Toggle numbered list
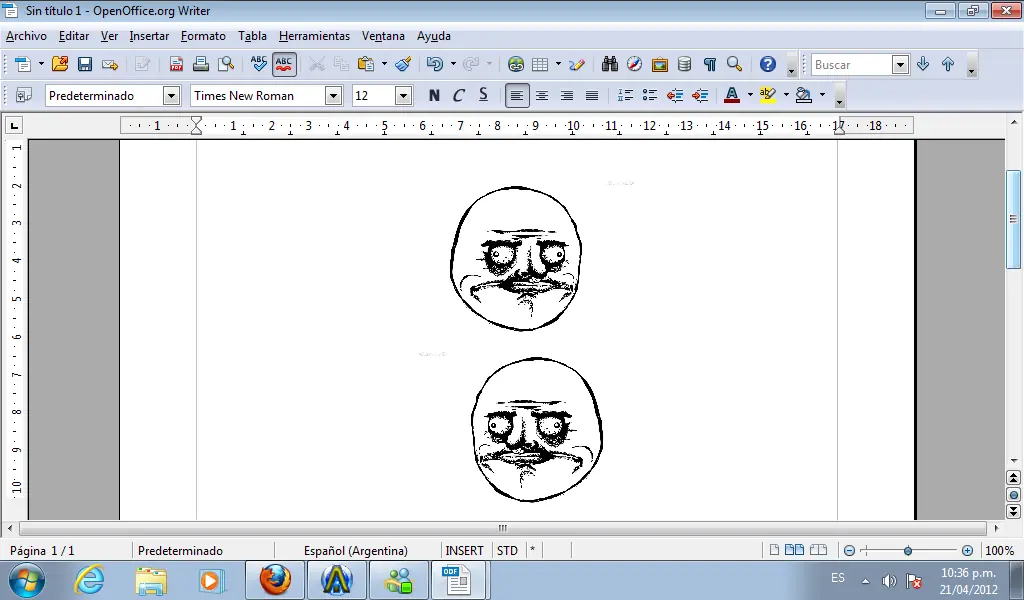1024x600 pixels. (625, 95)
